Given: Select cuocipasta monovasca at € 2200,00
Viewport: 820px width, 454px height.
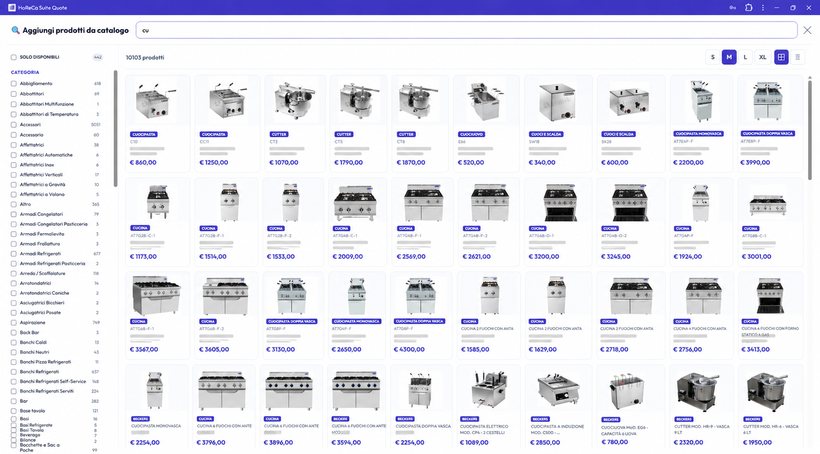Looking at the screenshot, I should click(x=701, y=123).
